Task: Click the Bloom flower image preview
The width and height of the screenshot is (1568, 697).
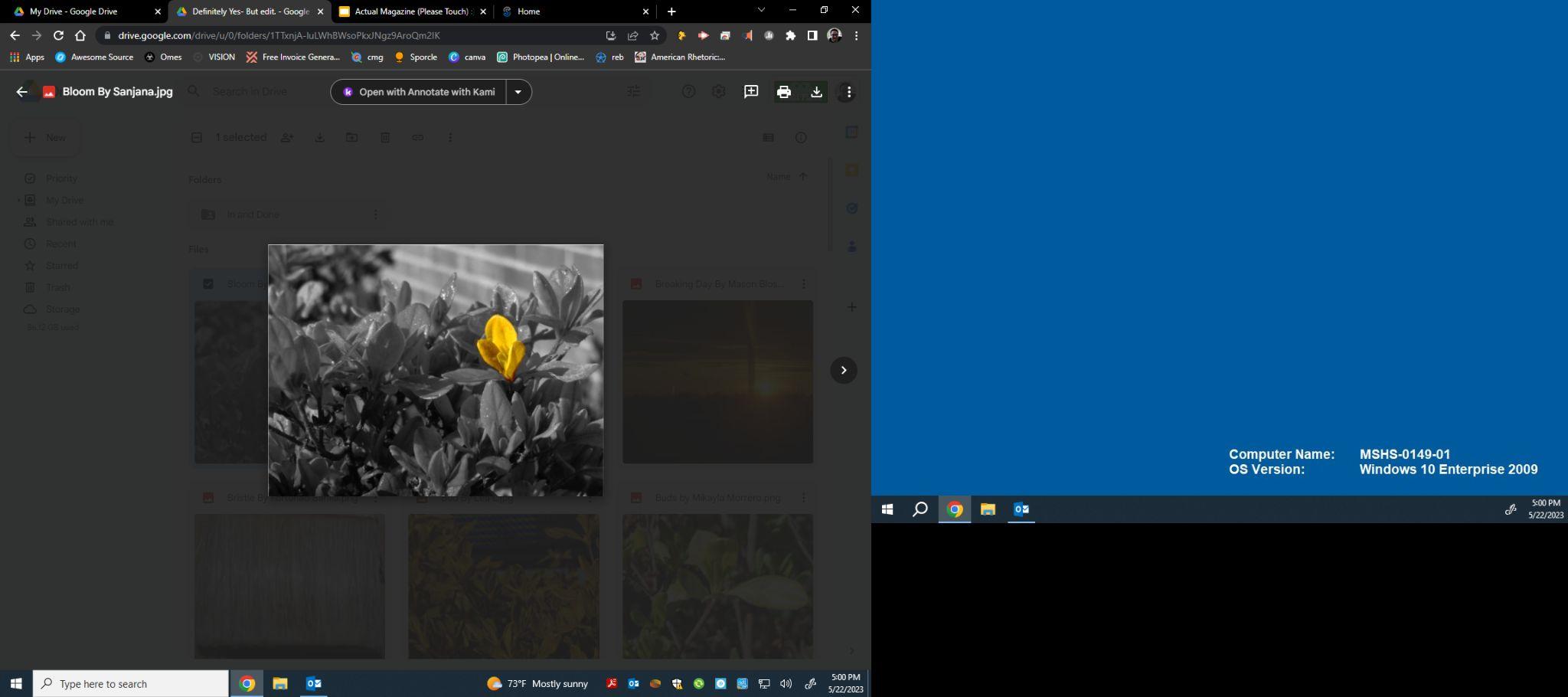Action: coord(436,371)
